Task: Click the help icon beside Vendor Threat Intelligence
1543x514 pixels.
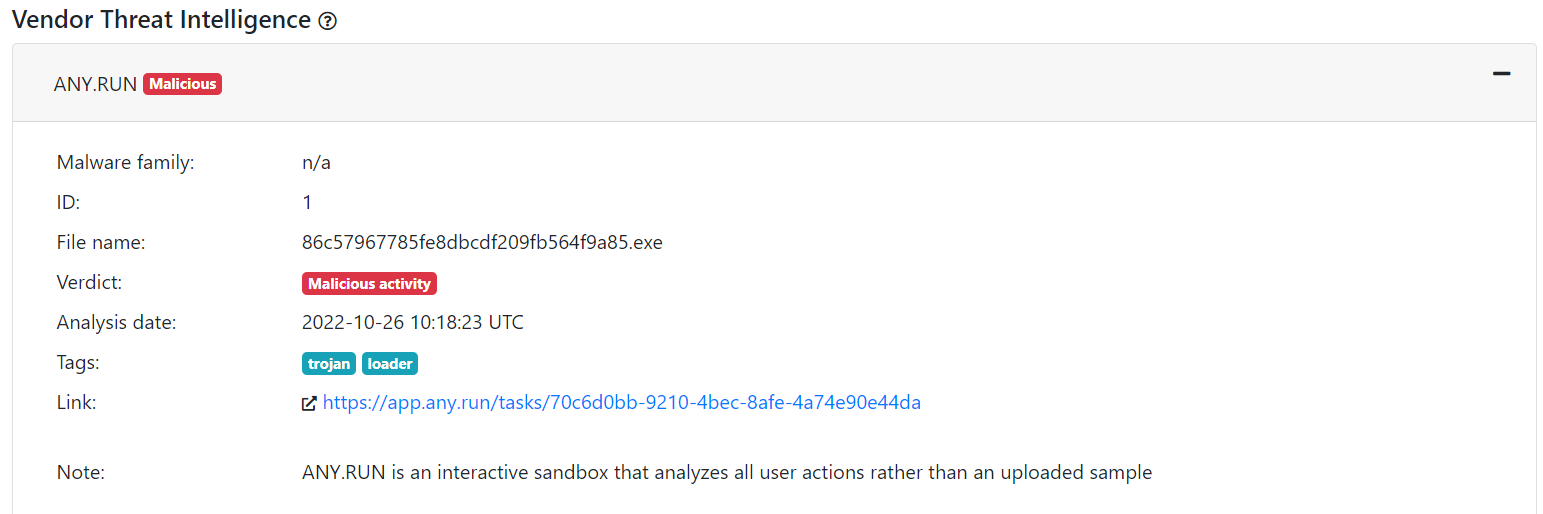Action: (327, 21)
